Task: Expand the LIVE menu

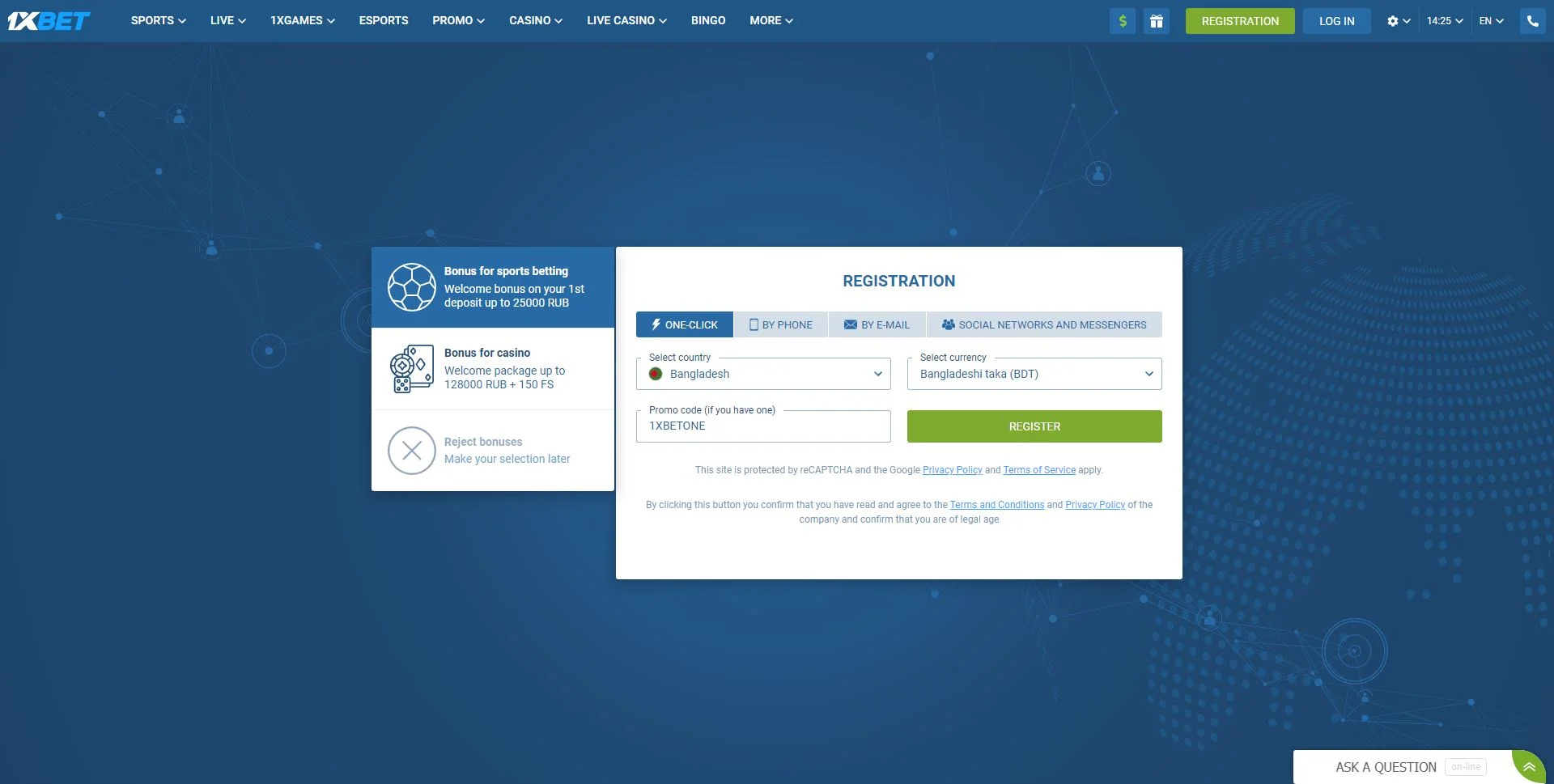Action: [x=228, y=21]
